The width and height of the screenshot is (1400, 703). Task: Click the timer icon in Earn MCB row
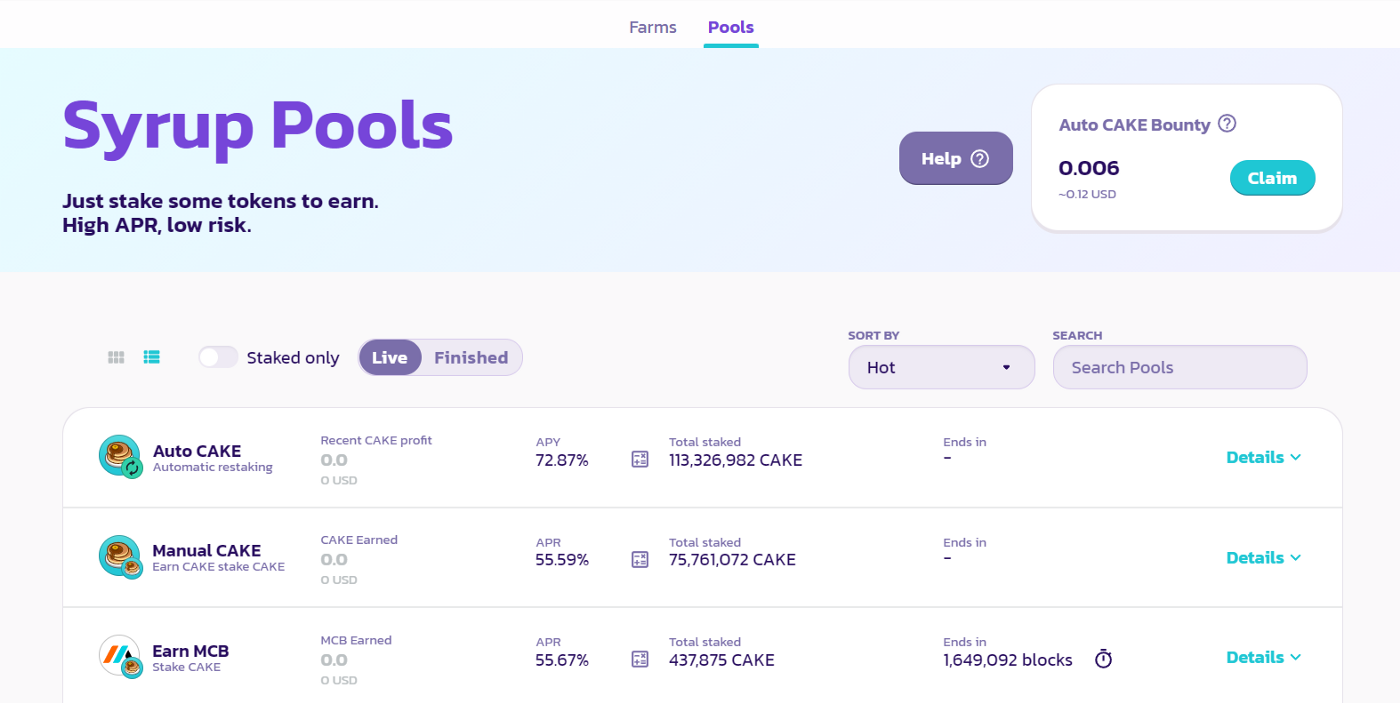pyautogui.click(x=1103, y=659)
